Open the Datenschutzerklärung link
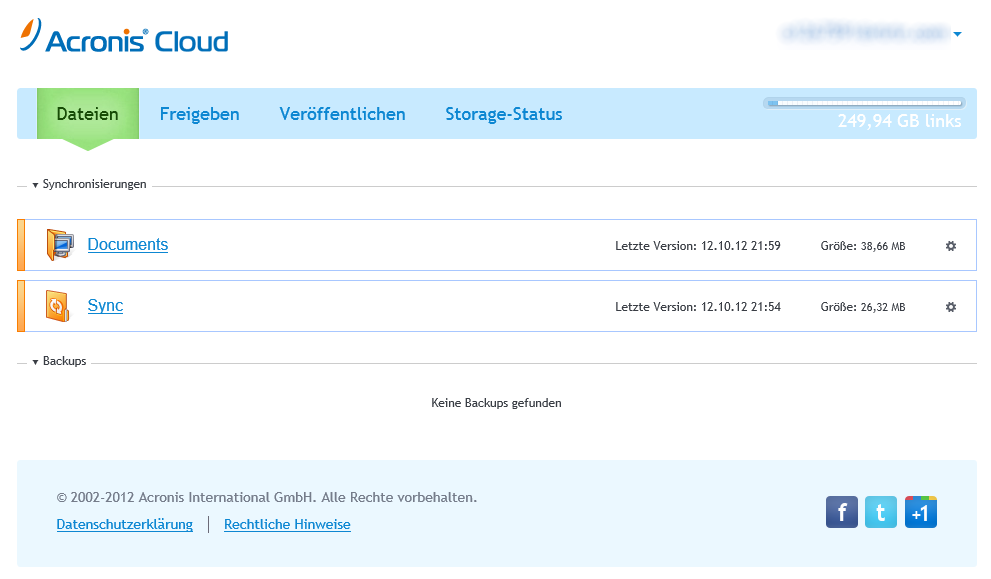991x579 pixels. 125,524
